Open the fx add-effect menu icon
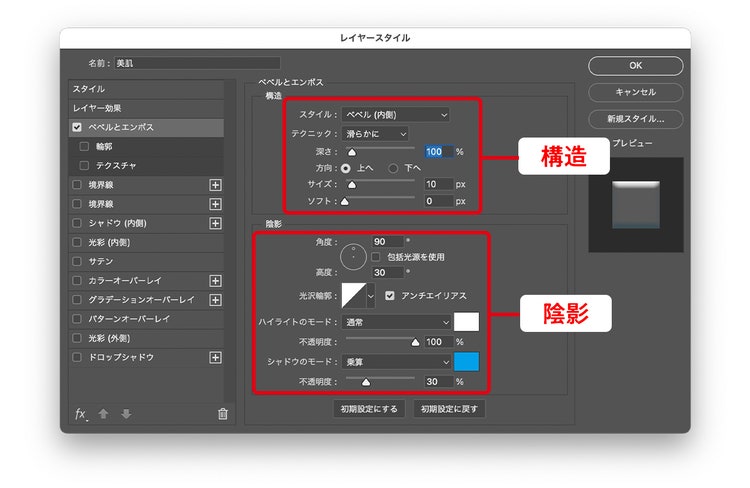Screen dimensions: 750x488 pos(81,414)
